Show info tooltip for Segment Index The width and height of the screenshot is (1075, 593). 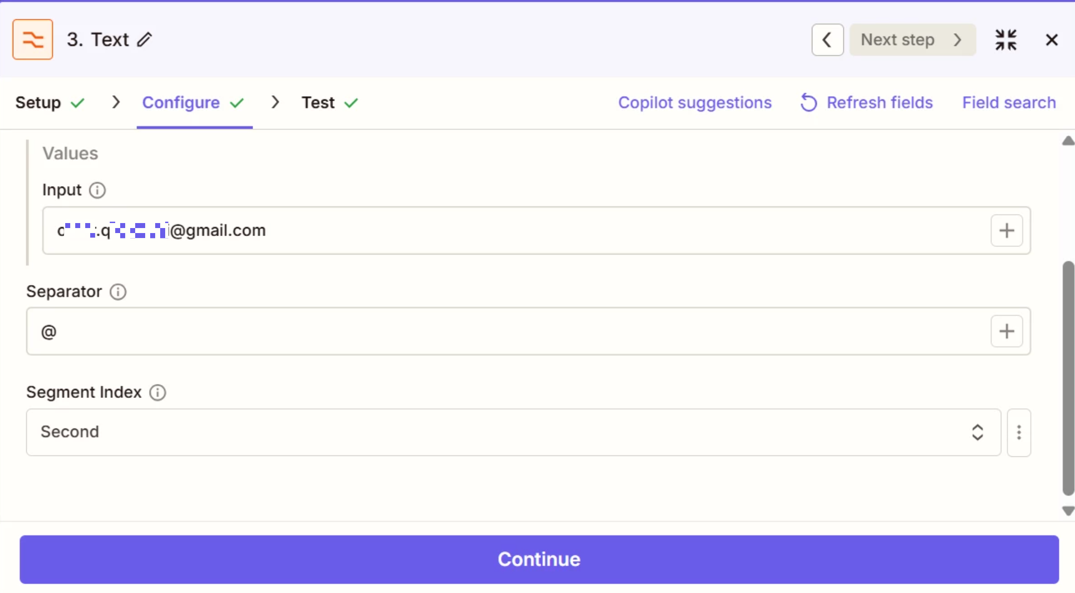click(158, 393)
